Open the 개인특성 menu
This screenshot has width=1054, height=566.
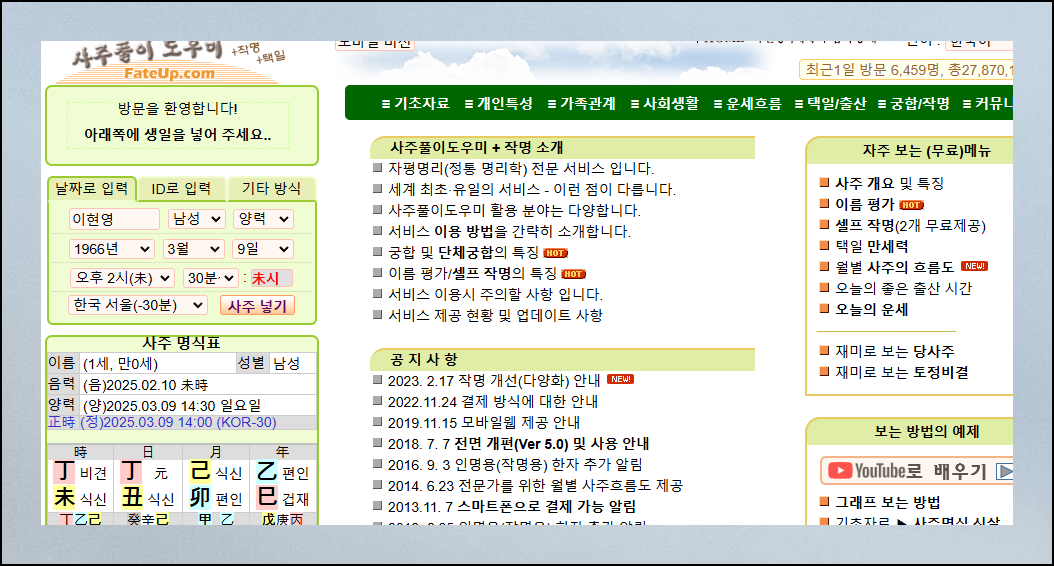[x=499, y=104]
